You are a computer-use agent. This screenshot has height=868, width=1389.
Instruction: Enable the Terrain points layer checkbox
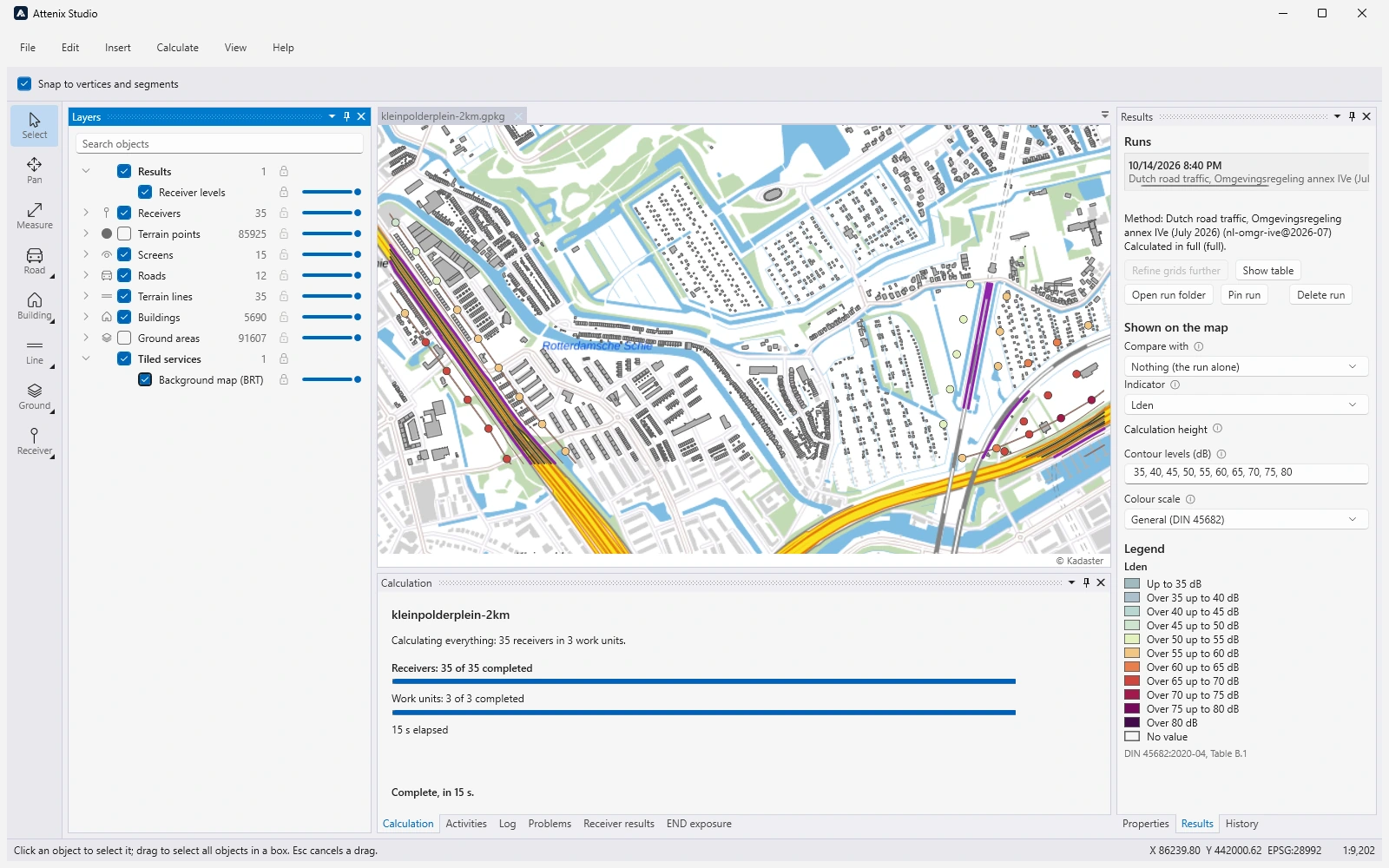click(124, 233)
